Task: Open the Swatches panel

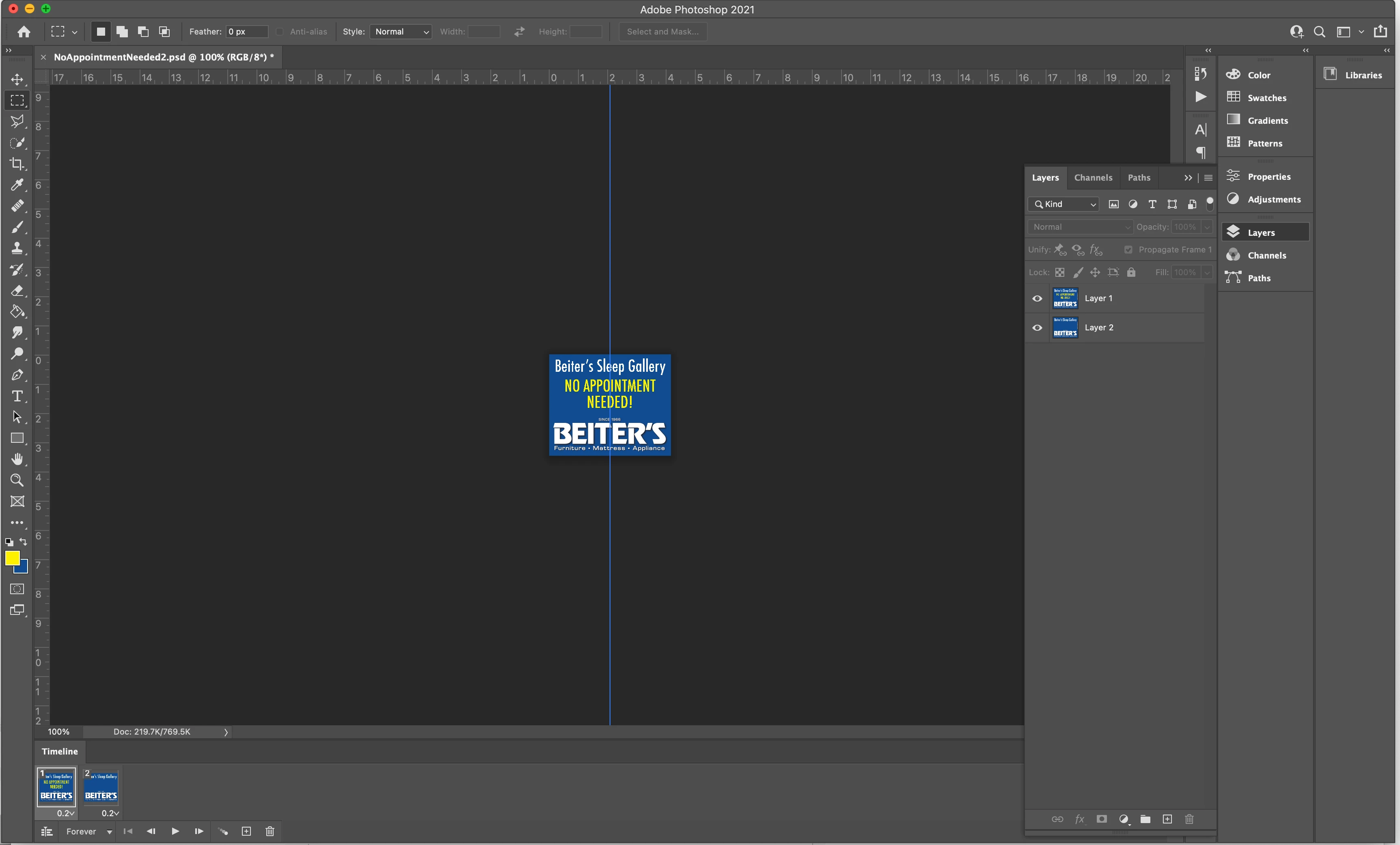Action: pos(1266,98)
